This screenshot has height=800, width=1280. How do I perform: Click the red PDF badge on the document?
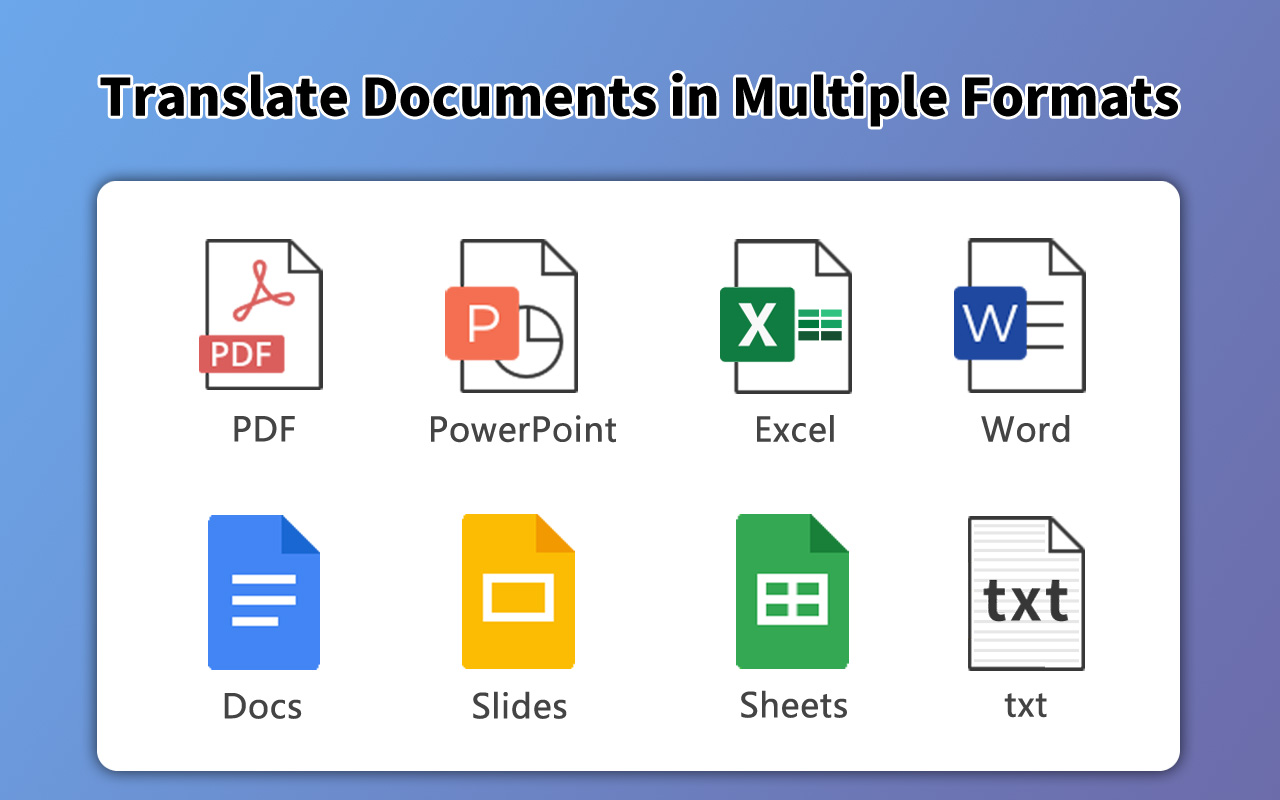tap(240, 355)
